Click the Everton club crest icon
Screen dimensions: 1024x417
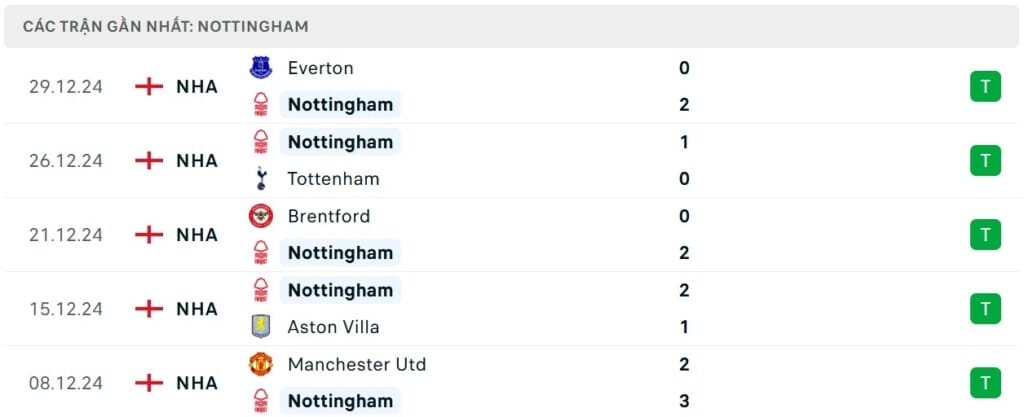pos(260,68)
